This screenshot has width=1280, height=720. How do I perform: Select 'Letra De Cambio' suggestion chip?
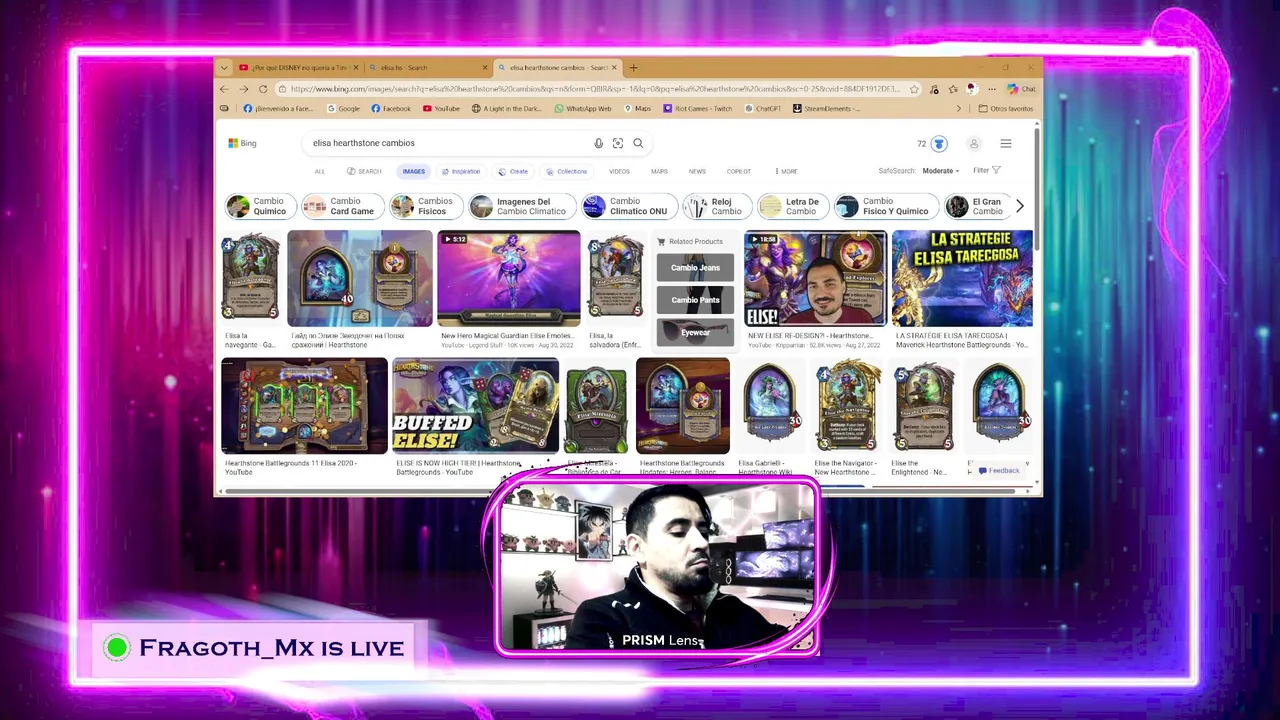point(792,206)
